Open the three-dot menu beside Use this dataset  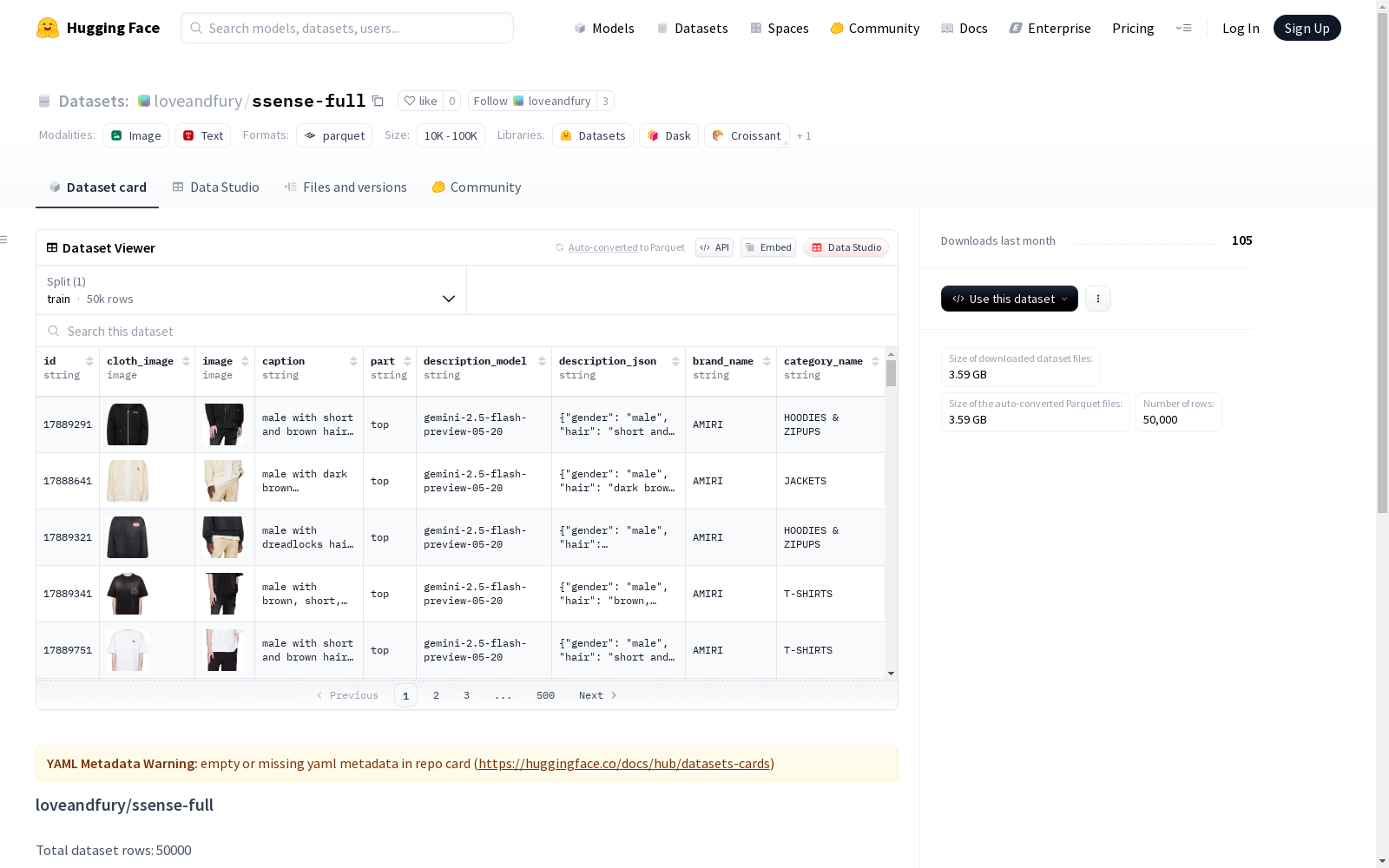(x=1098, y=299)
